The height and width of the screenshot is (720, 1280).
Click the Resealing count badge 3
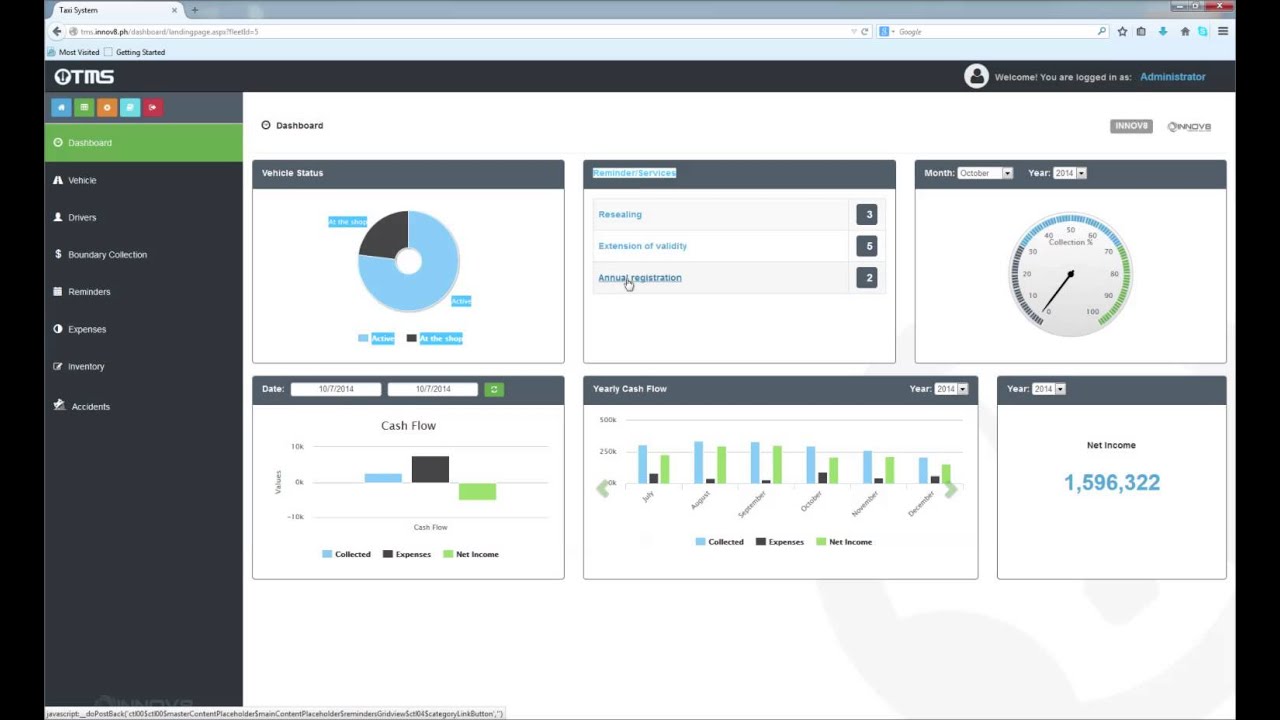click(x=868, y=214)
